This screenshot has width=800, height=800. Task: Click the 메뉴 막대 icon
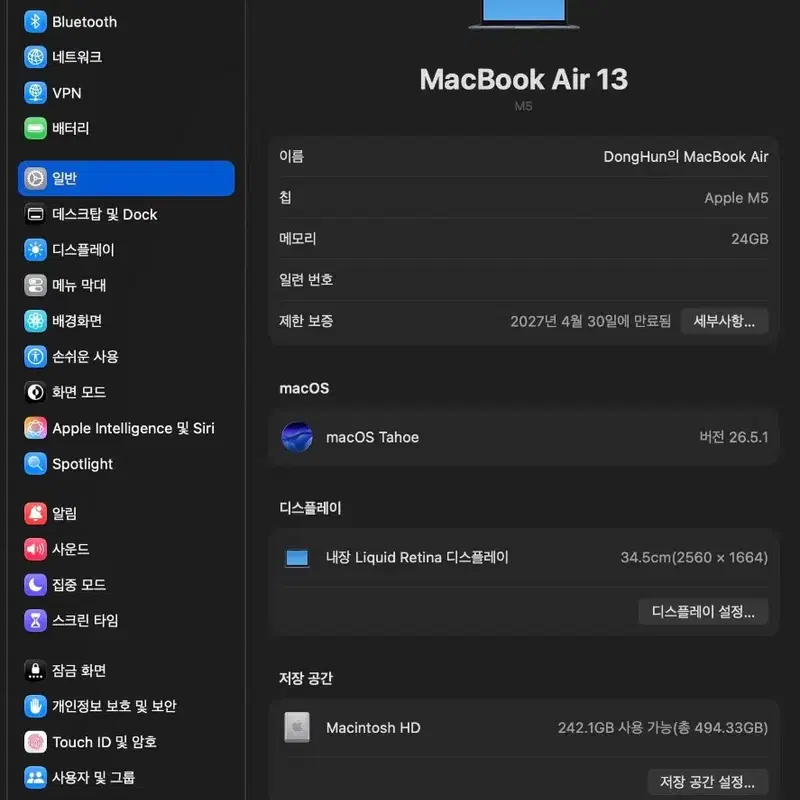coord(35,285)
